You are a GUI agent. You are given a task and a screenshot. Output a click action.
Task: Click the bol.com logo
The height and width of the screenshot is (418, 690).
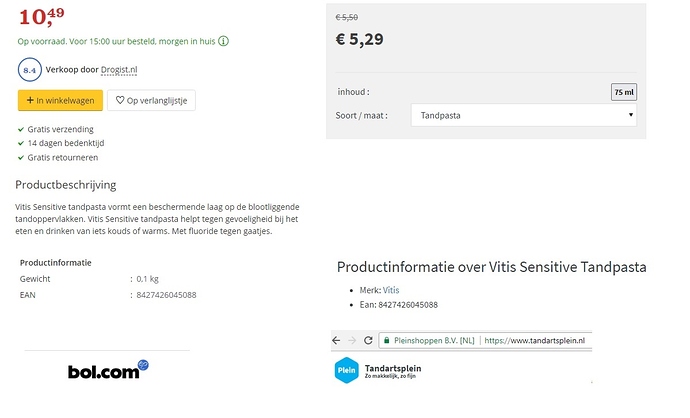(108, 370)
